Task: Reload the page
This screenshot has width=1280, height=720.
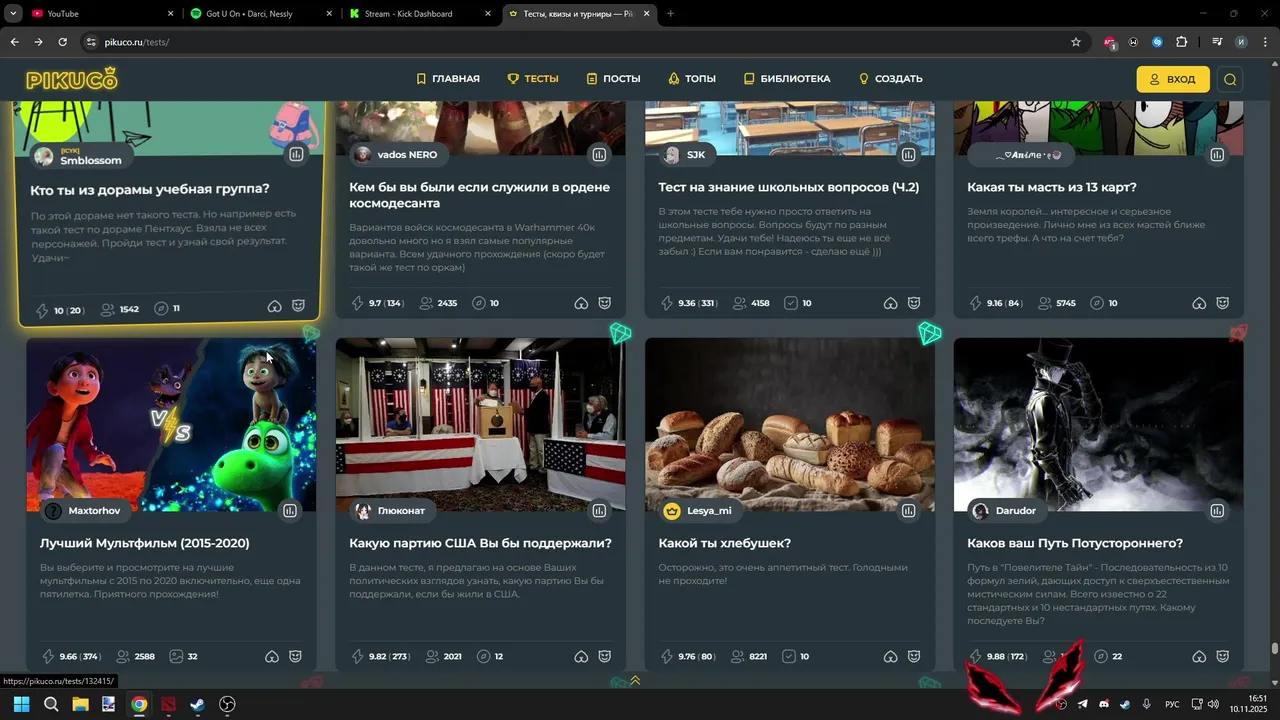Action: pyautogui.click(x=62, y=42)
